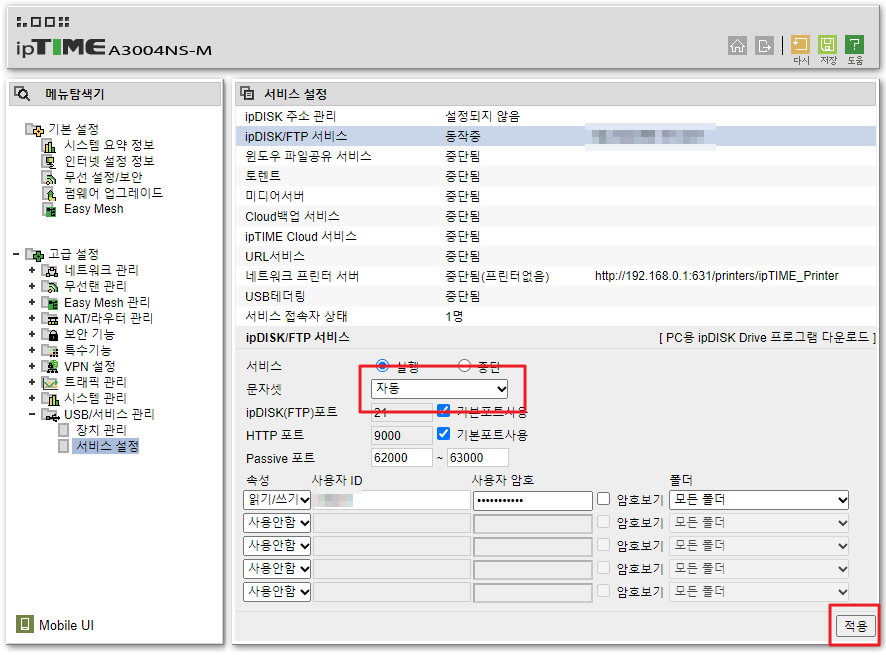This screenshot has height=655, width=886.
Task: Toggle 기본포트사용 for ipDISK(FTP) port
Action: tap(444, 410)
